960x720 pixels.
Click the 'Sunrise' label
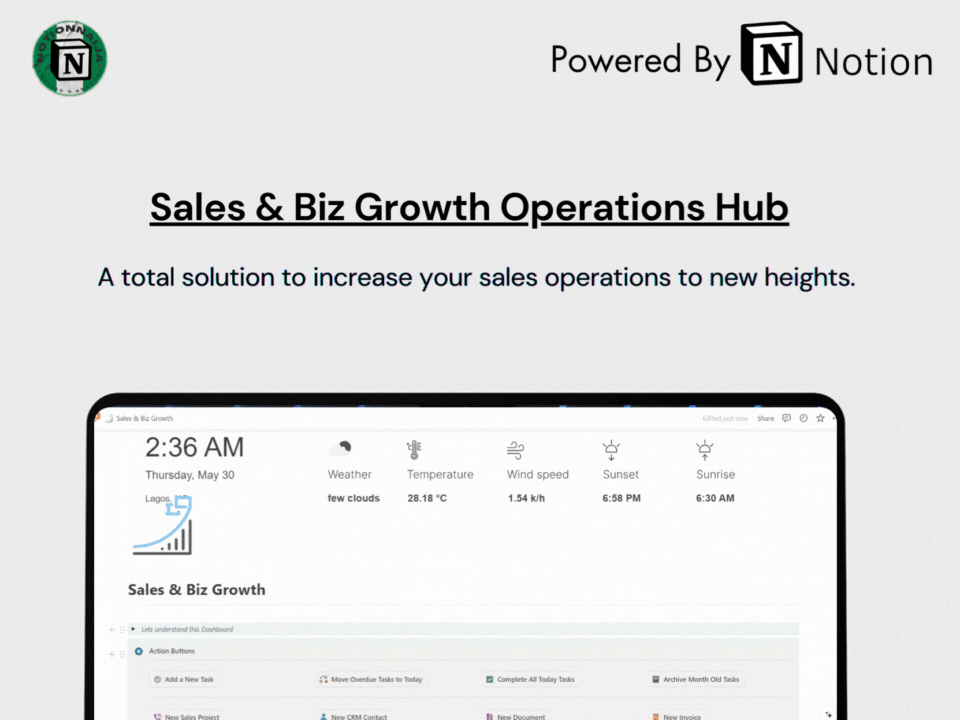(x=716, y=474)
